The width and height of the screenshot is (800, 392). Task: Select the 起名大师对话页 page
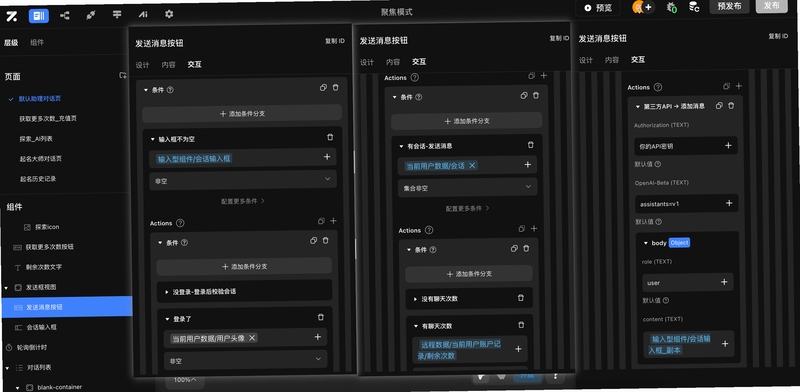(x=41, y=159)
